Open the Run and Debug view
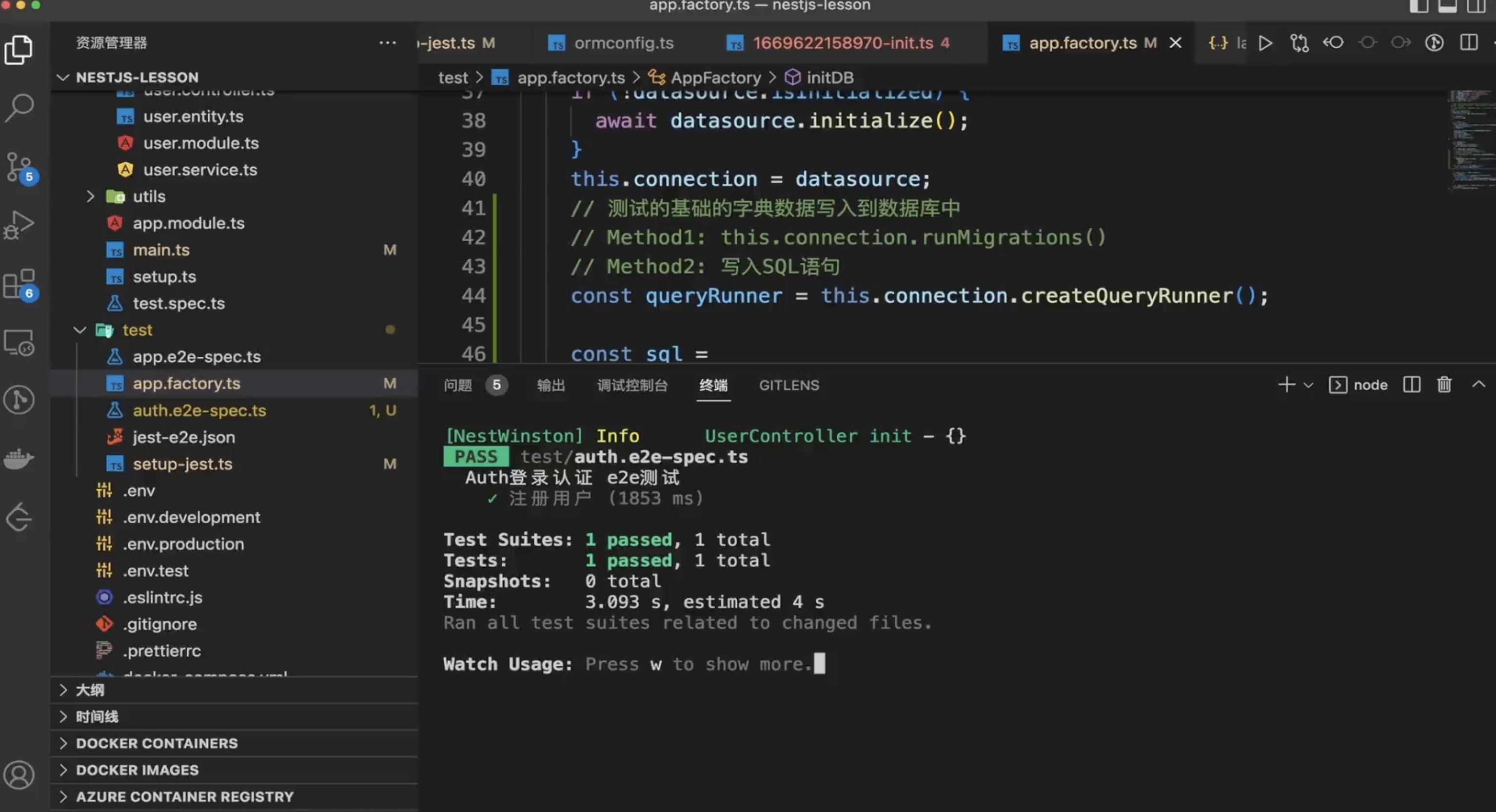This screenshot has width=1496, height=812. (19, 225)
